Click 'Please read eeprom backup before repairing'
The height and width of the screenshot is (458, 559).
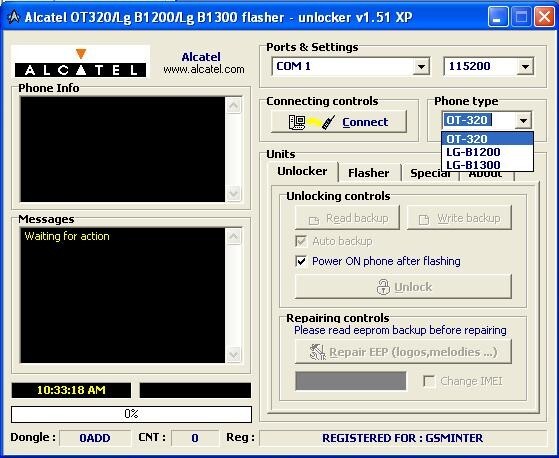pyautogui.click(x=400, y=330)
